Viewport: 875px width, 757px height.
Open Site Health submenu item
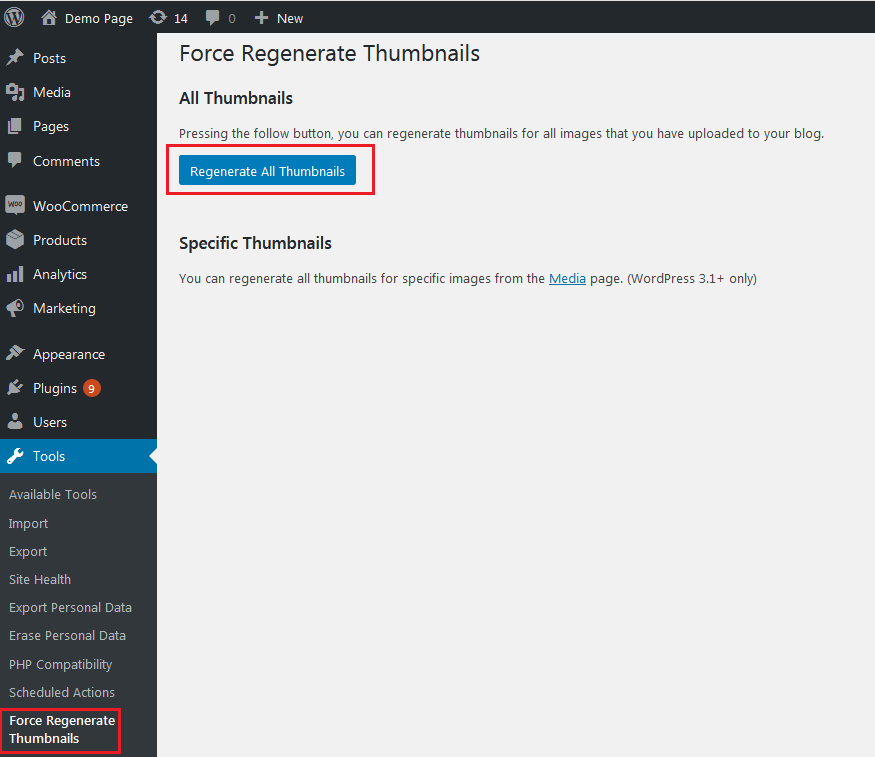(x=40, y=580)
